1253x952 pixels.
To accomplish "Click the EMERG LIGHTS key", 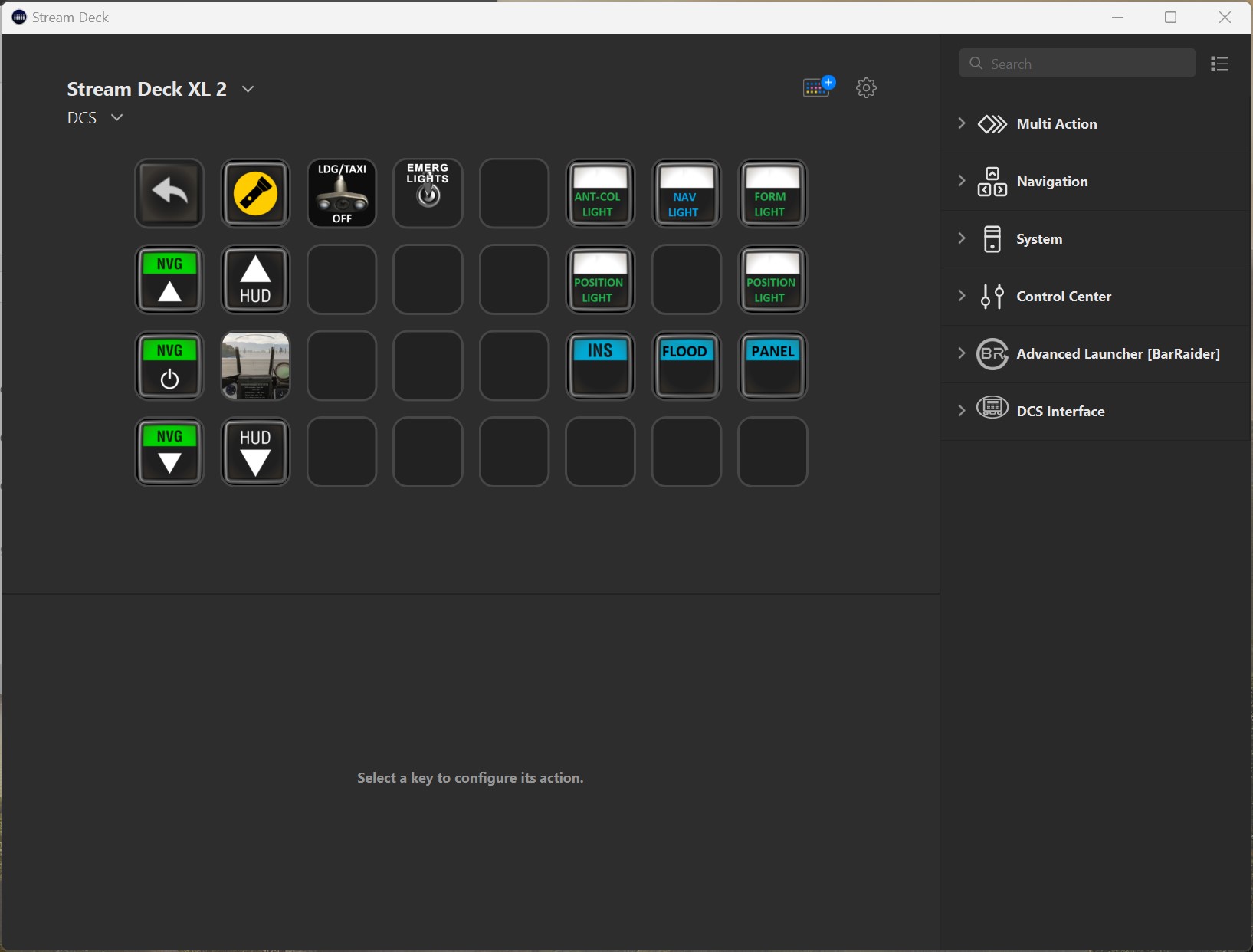I will (x=428, y=193).
